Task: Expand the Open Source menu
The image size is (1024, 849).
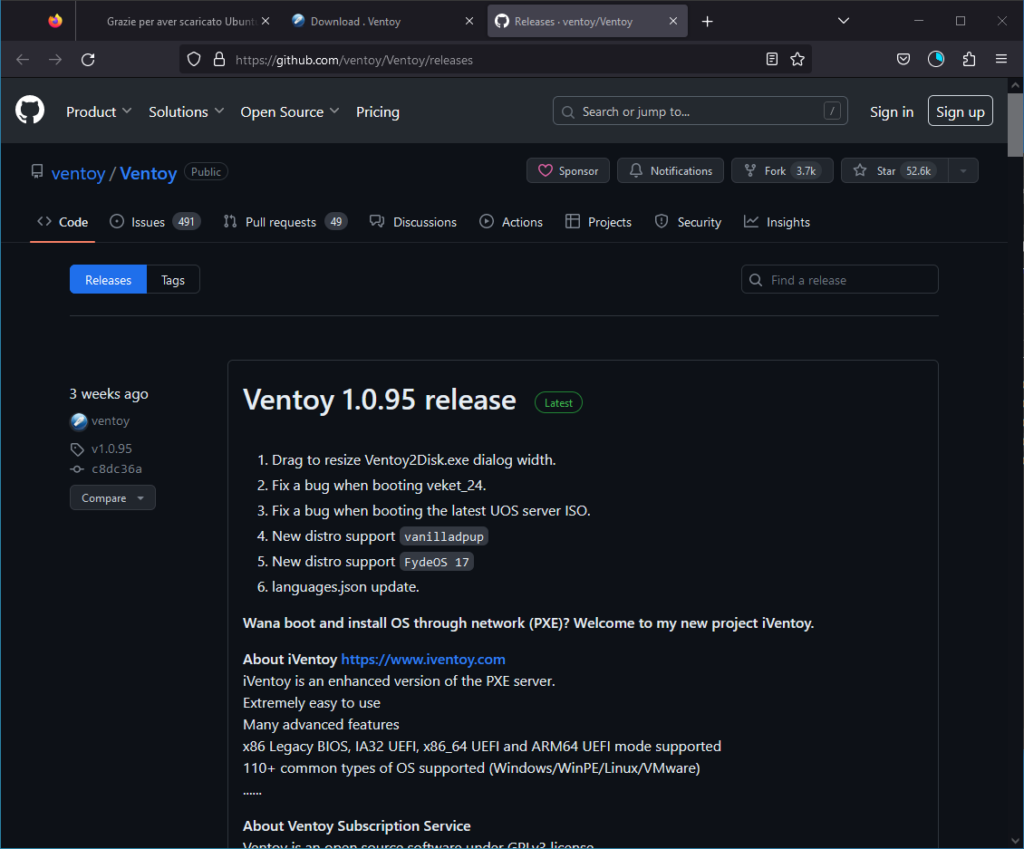Action: pos(290,112)
